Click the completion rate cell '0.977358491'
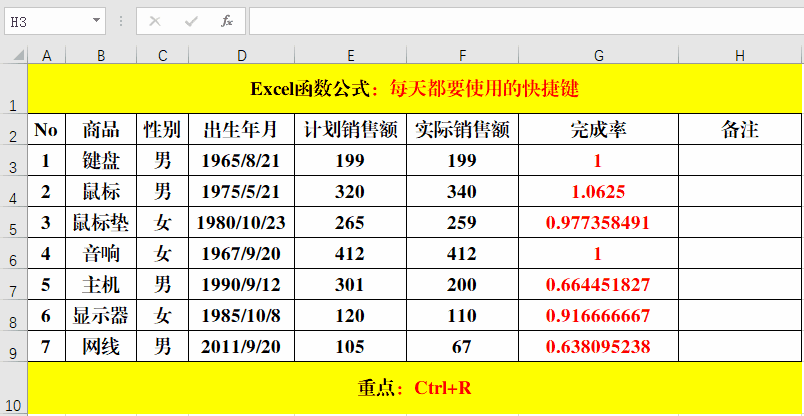Screen dimensions: 804x416 coord(598,223)
